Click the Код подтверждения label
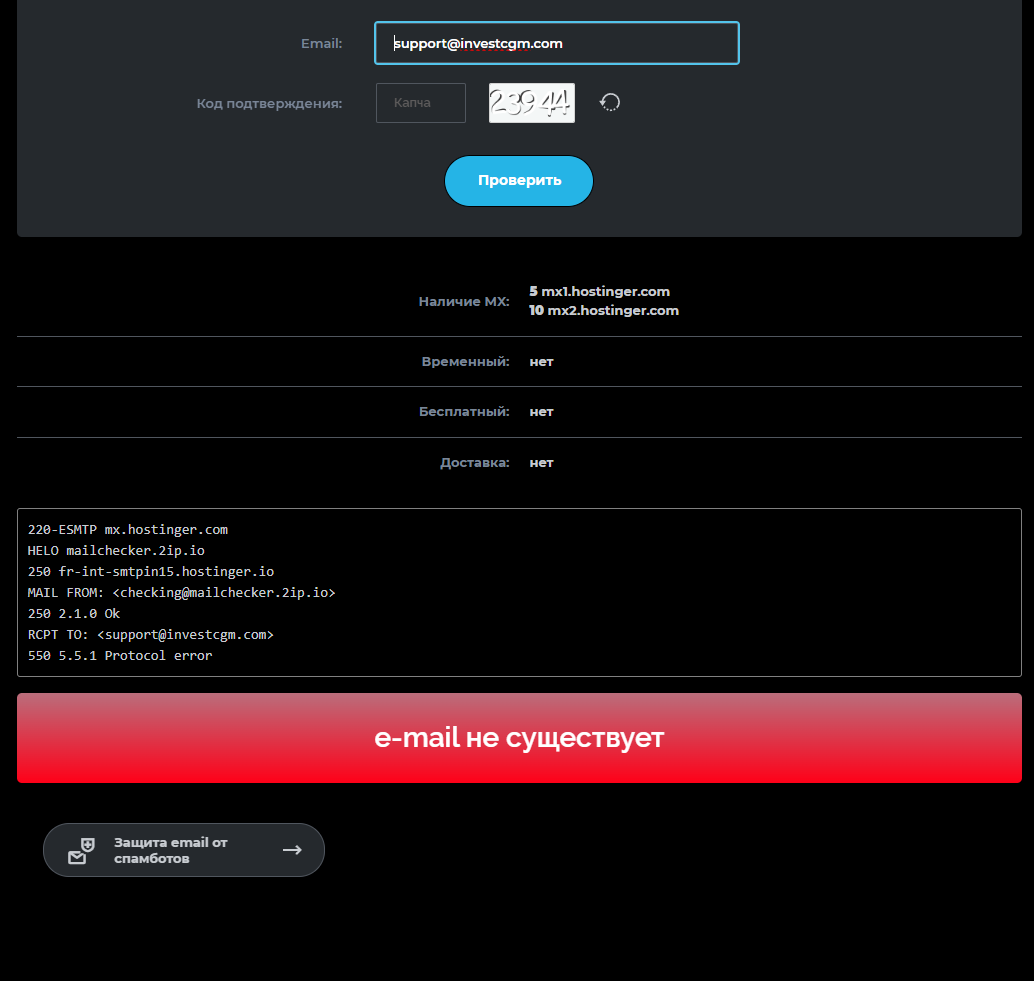Viewport: 1034px width, 981px height. click(x=269, y=103)
